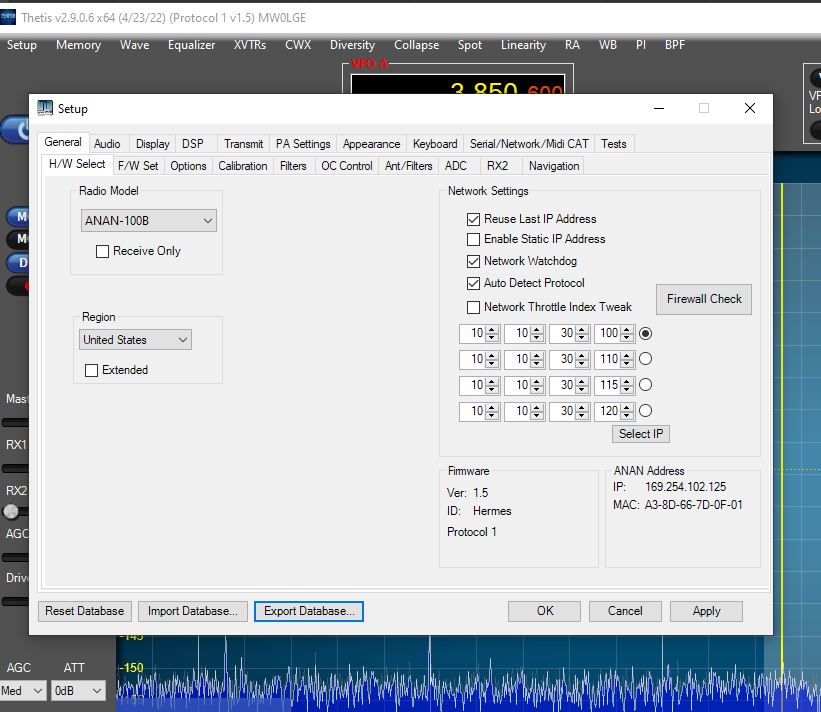Image resolution: width=821 pixels, height=712 pixels.
Task: Click the 120 octet input field
Action: click(x=608, y=410)
